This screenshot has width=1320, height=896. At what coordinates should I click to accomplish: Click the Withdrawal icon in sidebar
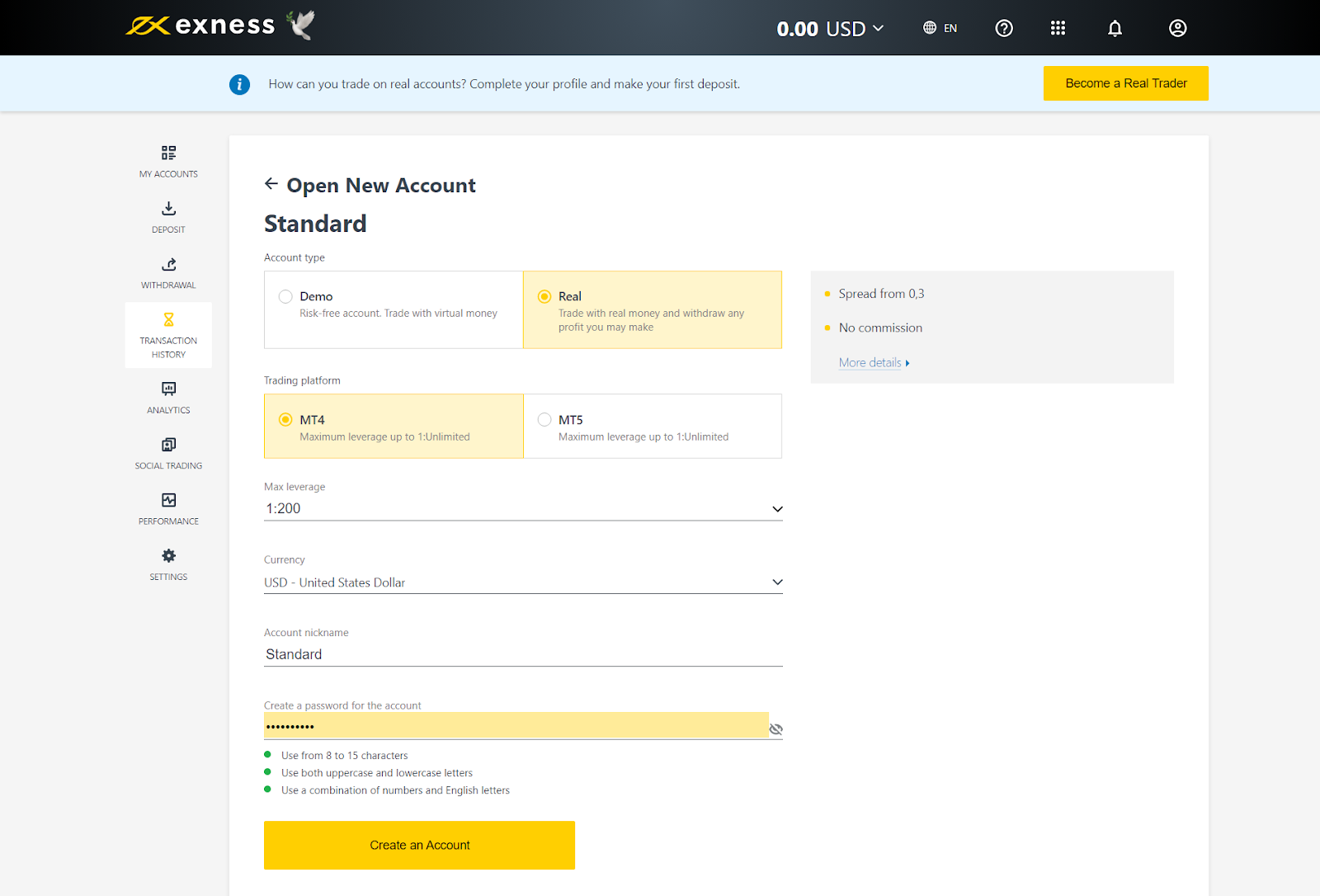point(168,264)
